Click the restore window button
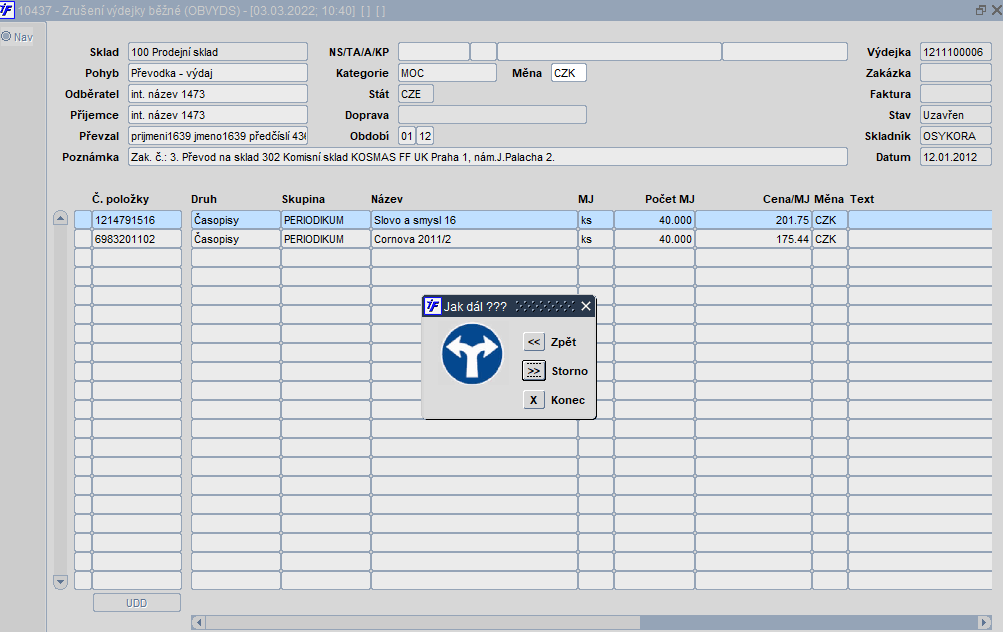This screenshot has height=632, width=1003. tap(980, 10)
